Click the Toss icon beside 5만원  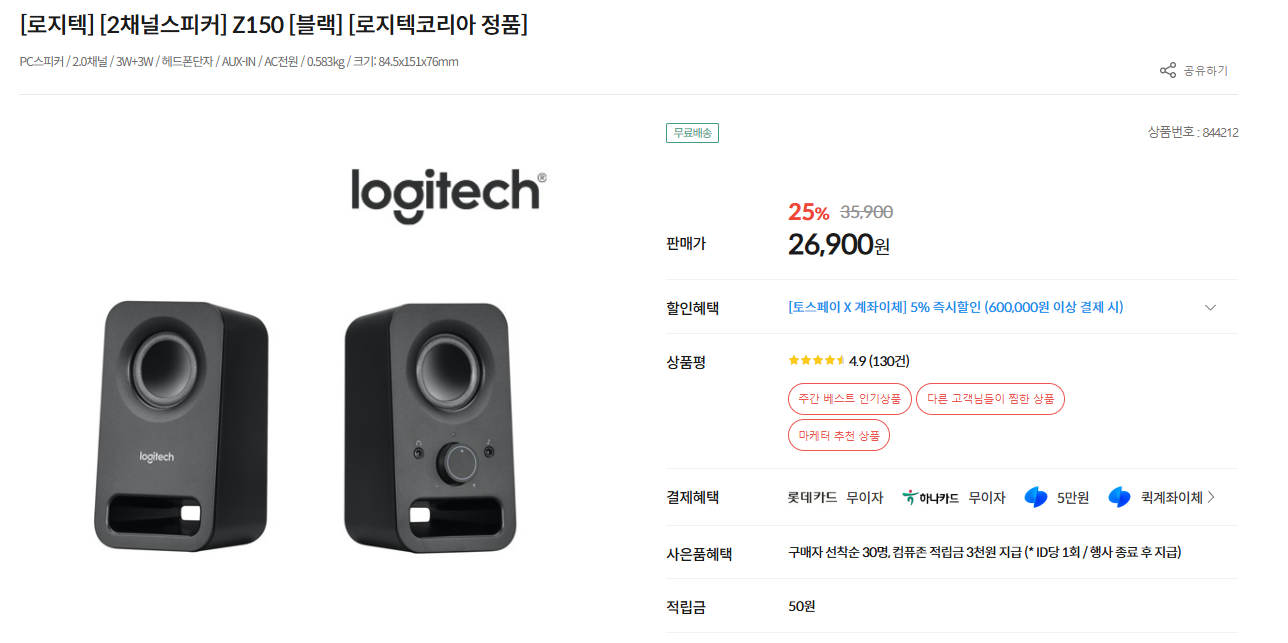point(1036,497)
